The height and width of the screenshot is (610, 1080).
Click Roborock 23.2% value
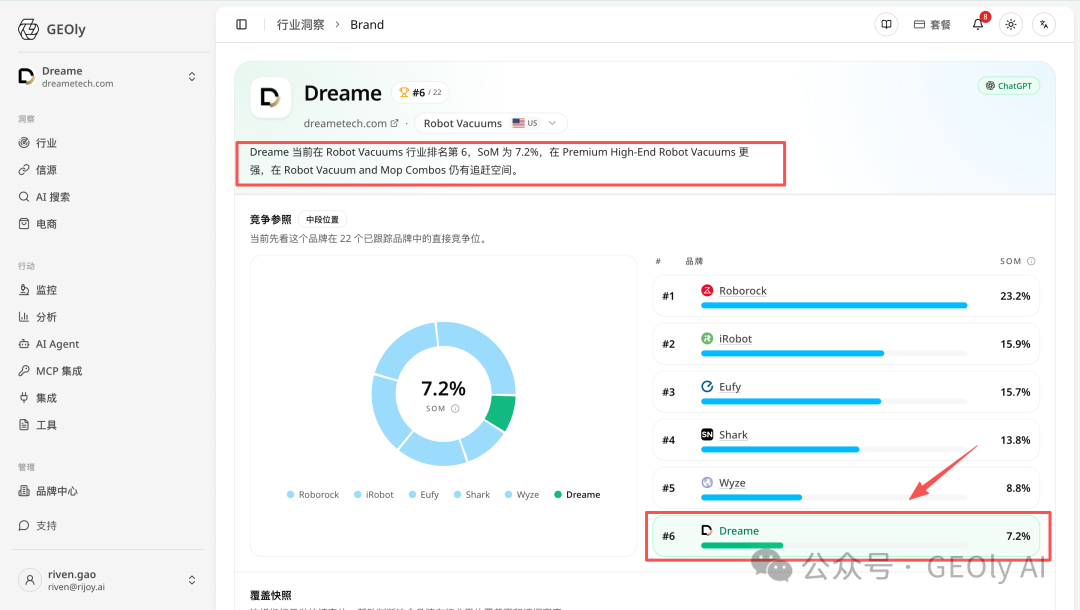tap(1015, 296)
